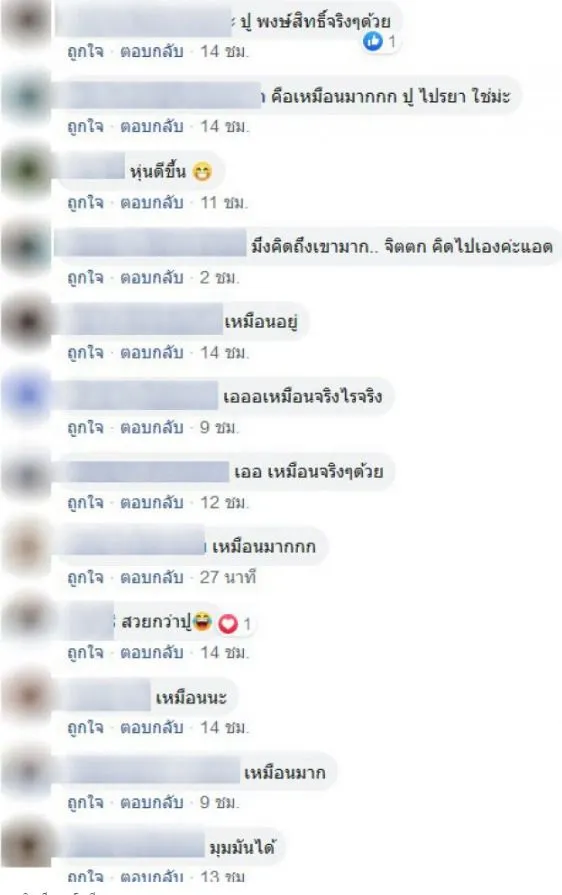This screenshot has height=895, width=562.
Task: Open the blue avatar beside the เอออเหมือนจริงไรจริง comment
Action: pyautogui.click(x=26, y=396)
